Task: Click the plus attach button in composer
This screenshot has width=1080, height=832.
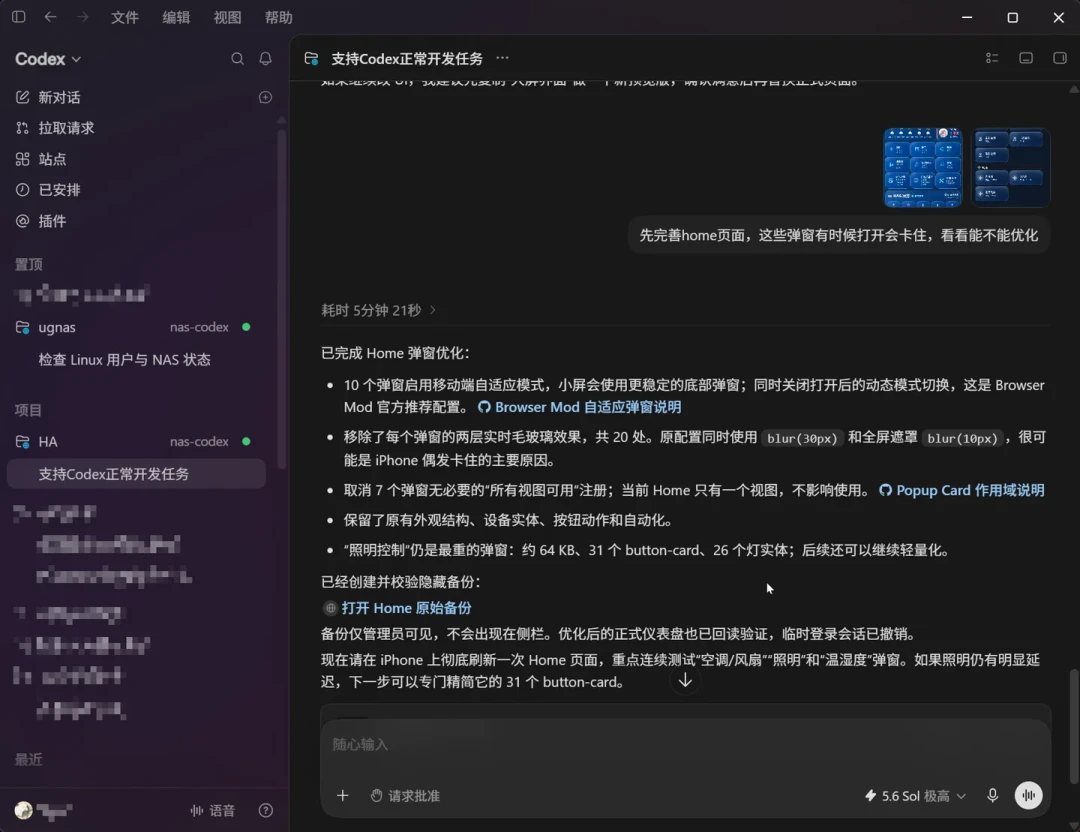Action: [342, 796]
